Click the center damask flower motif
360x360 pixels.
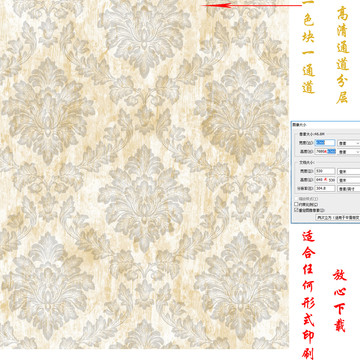[144, 198]
